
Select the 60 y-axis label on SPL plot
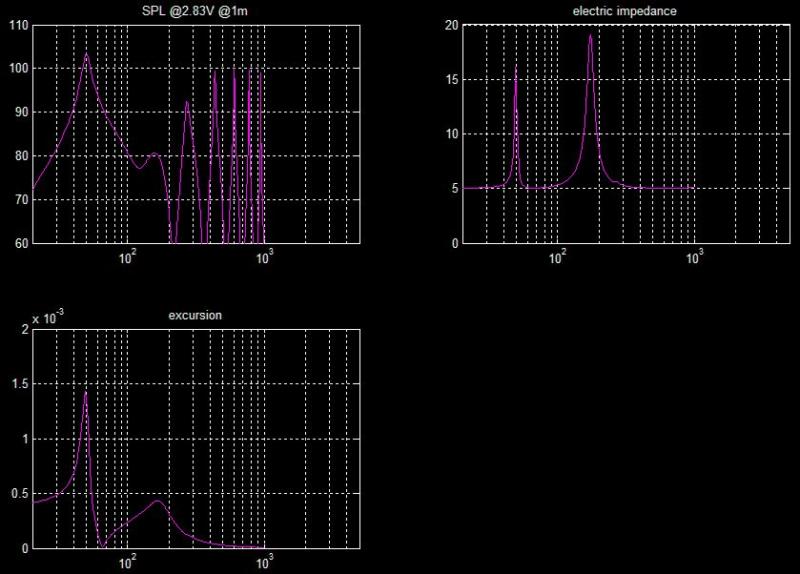[x=22, y=243]
